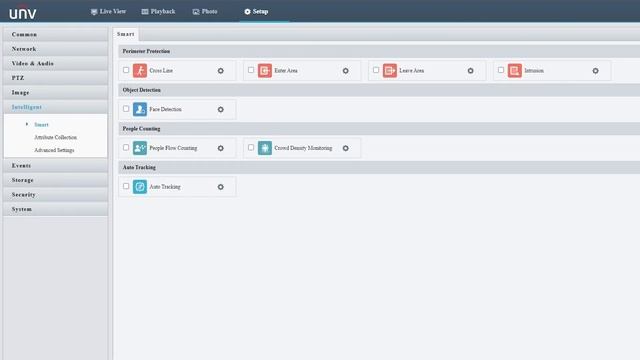This screenshot has width=640, height=360.
Task: Open Attribute Collection under Intelligent
Action: tap(56, 137)
